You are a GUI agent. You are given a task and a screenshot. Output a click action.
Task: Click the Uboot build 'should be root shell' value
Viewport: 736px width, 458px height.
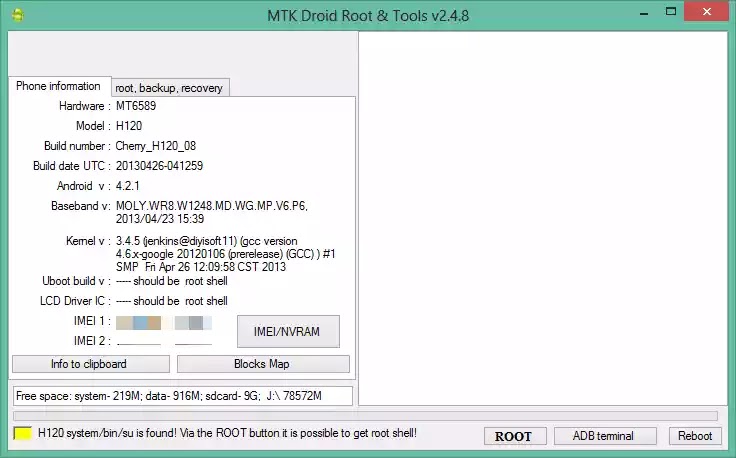pos(172,281)
